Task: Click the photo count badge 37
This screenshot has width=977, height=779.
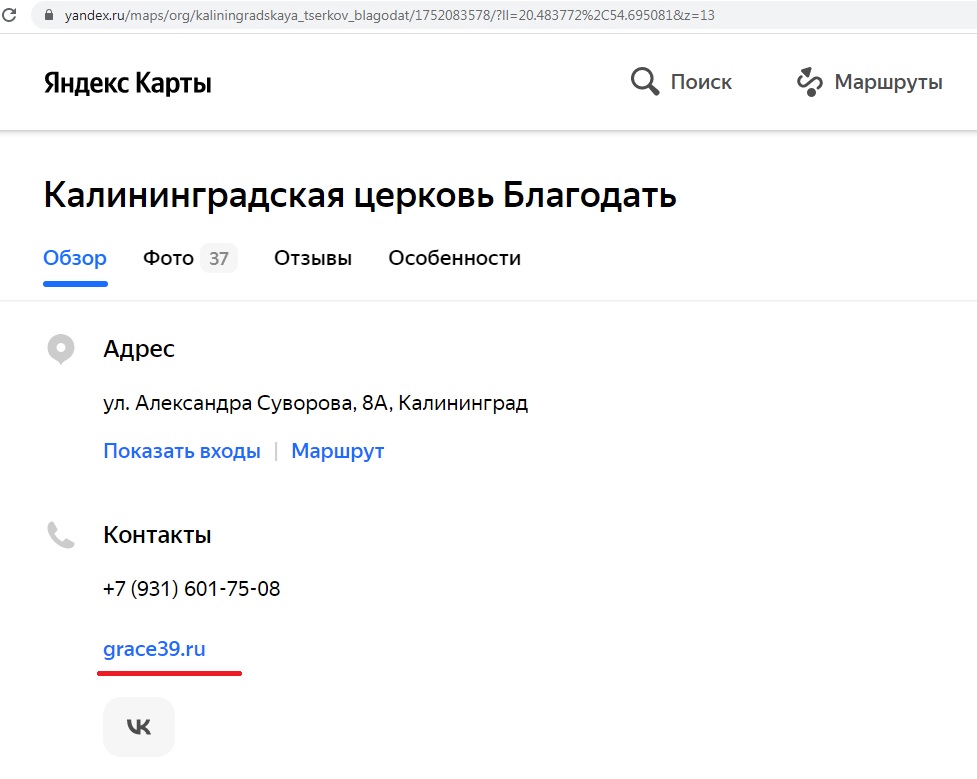Action: 219,259
